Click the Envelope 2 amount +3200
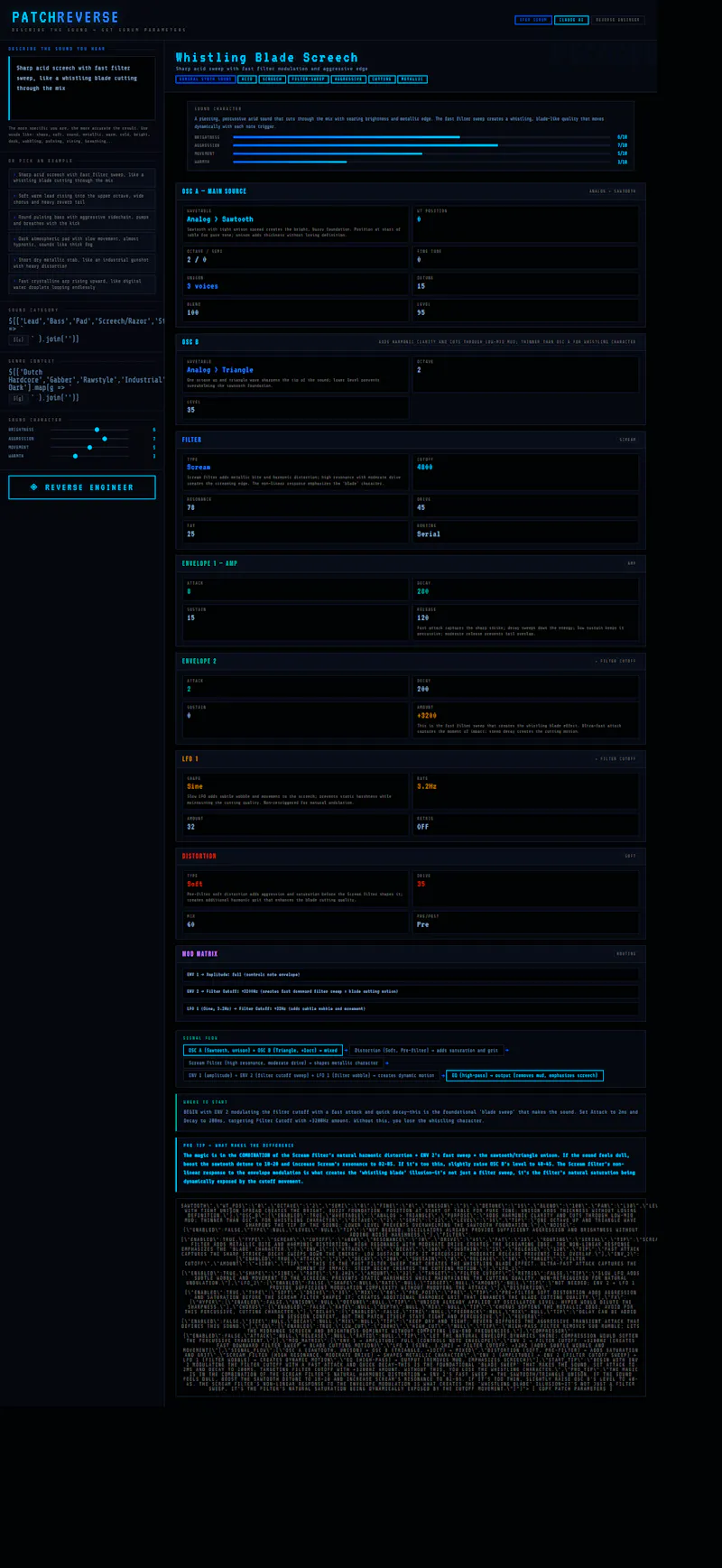The width and height of the screenshot is (722, 1568). coord(427,715)
